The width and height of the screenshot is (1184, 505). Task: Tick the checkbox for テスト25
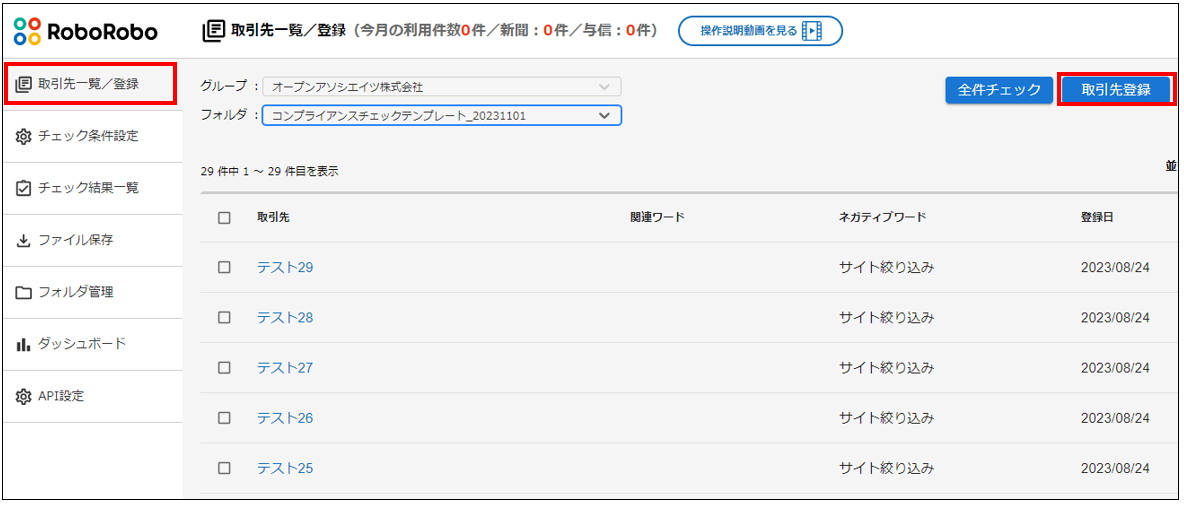point(224,467)
